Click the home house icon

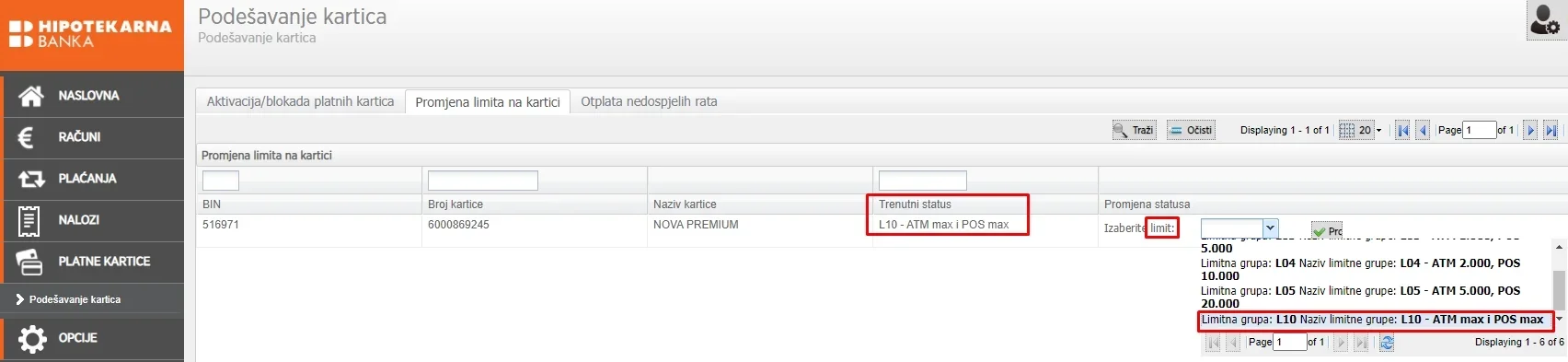point(31,96)
